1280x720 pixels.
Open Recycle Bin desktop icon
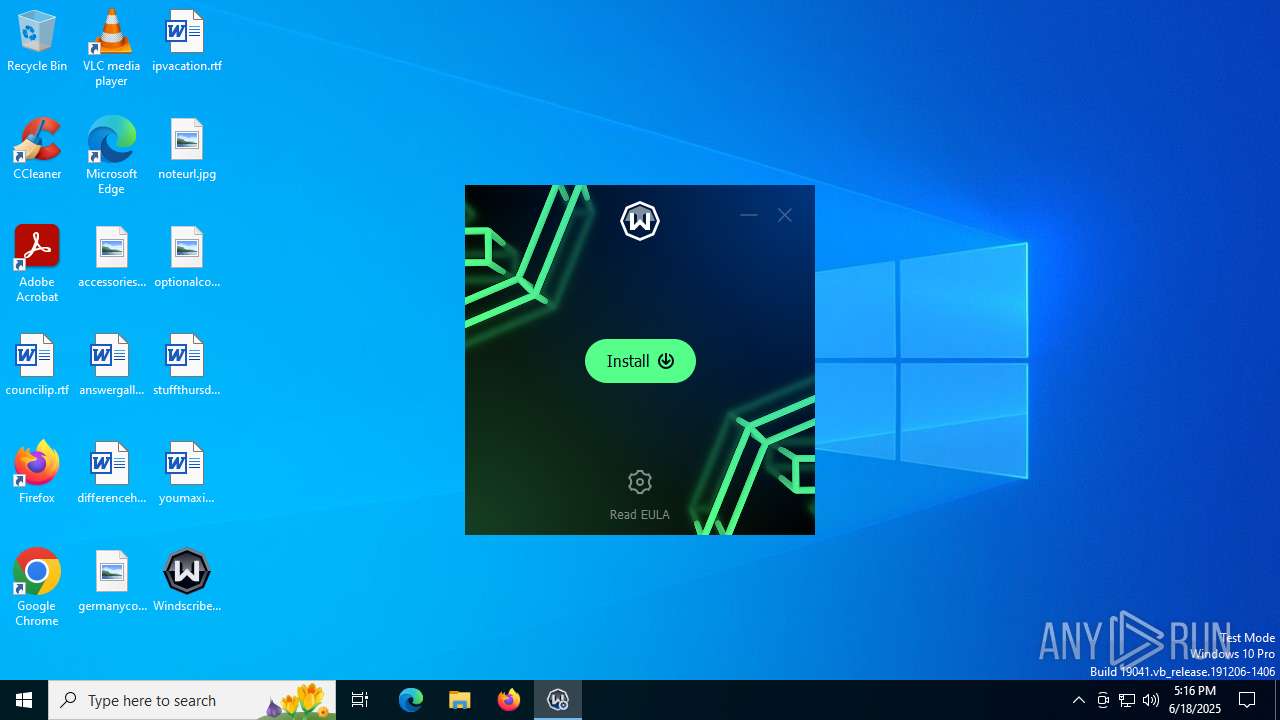[37, 42]
